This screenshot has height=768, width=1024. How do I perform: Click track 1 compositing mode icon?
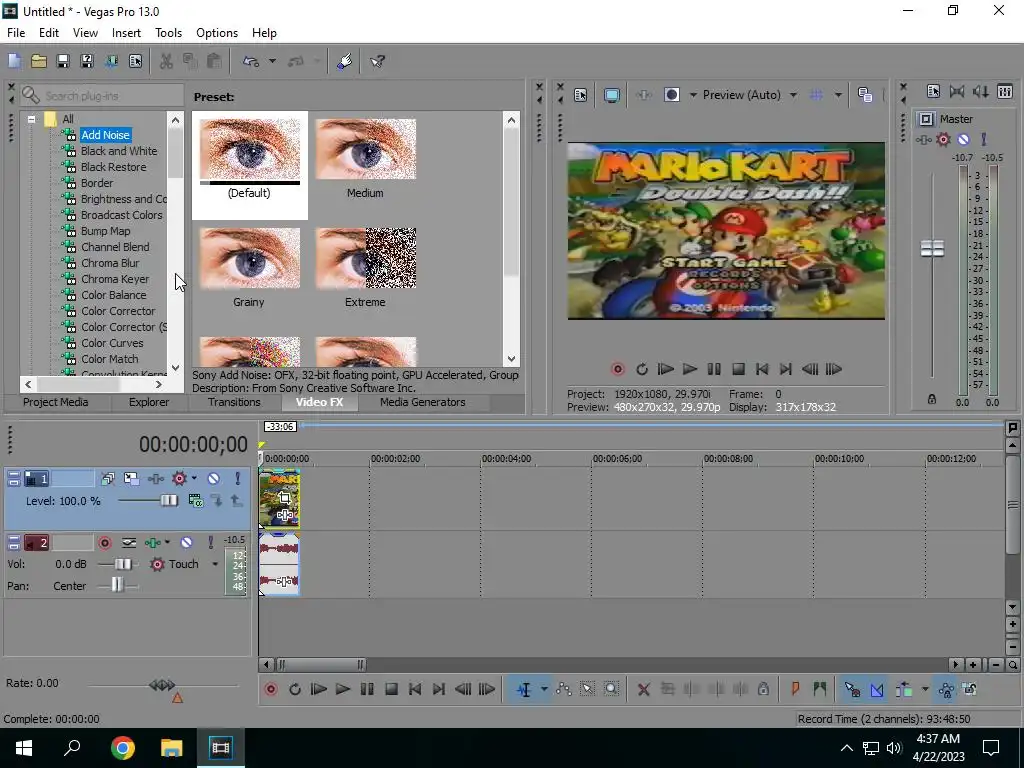pyautogui.click(x=196, y=501)
